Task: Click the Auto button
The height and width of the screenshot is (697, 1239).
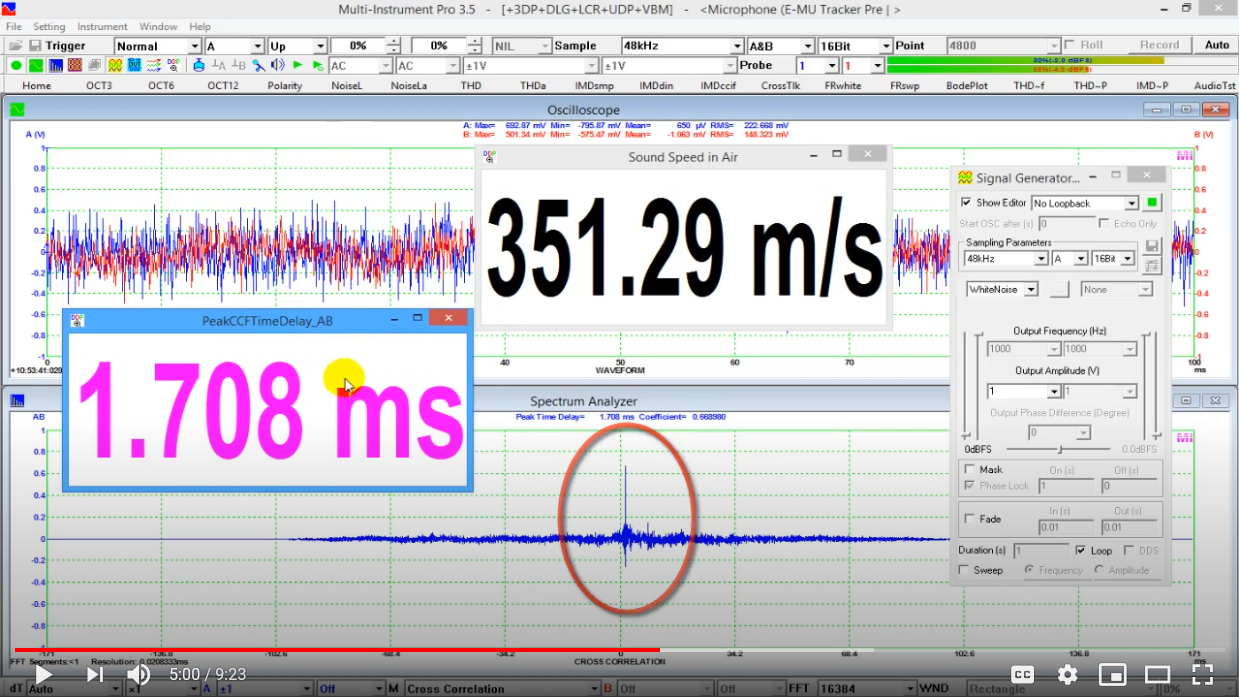Action: tap(1217, 45)
